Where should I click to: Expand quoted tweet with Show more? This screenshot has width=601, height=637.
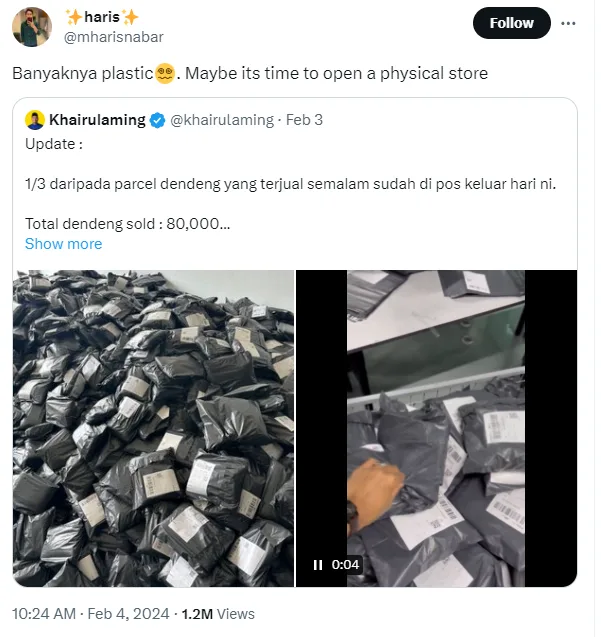point(63,244)
